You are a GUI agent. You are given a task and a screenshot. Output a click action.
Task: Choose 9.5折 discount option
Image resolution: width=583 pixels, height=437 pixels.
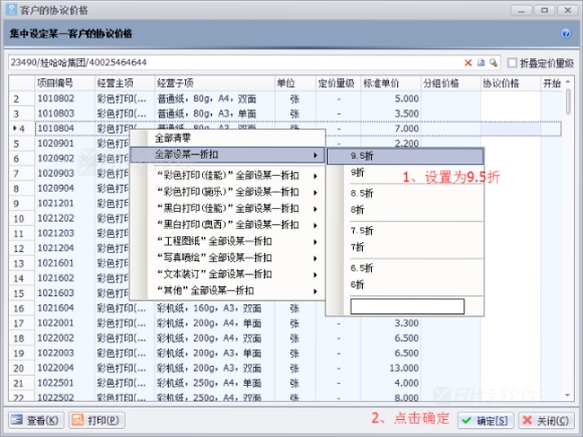point(405,156)
